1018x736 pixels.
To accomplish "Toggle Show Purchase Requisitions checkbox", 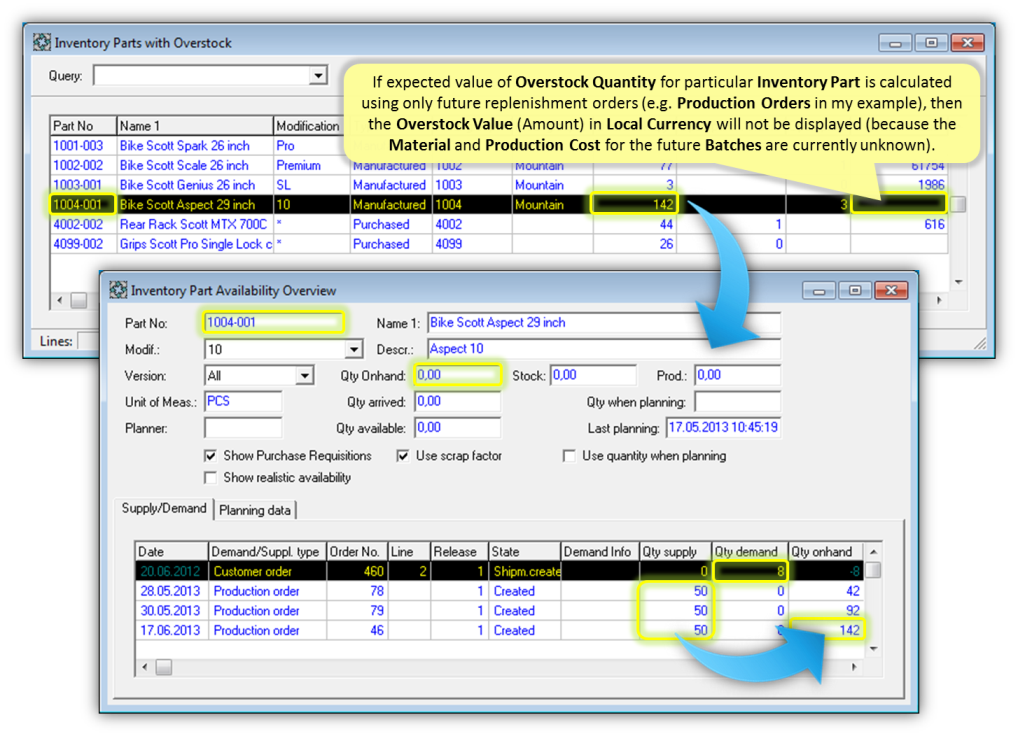I will (x=210, y=456).
